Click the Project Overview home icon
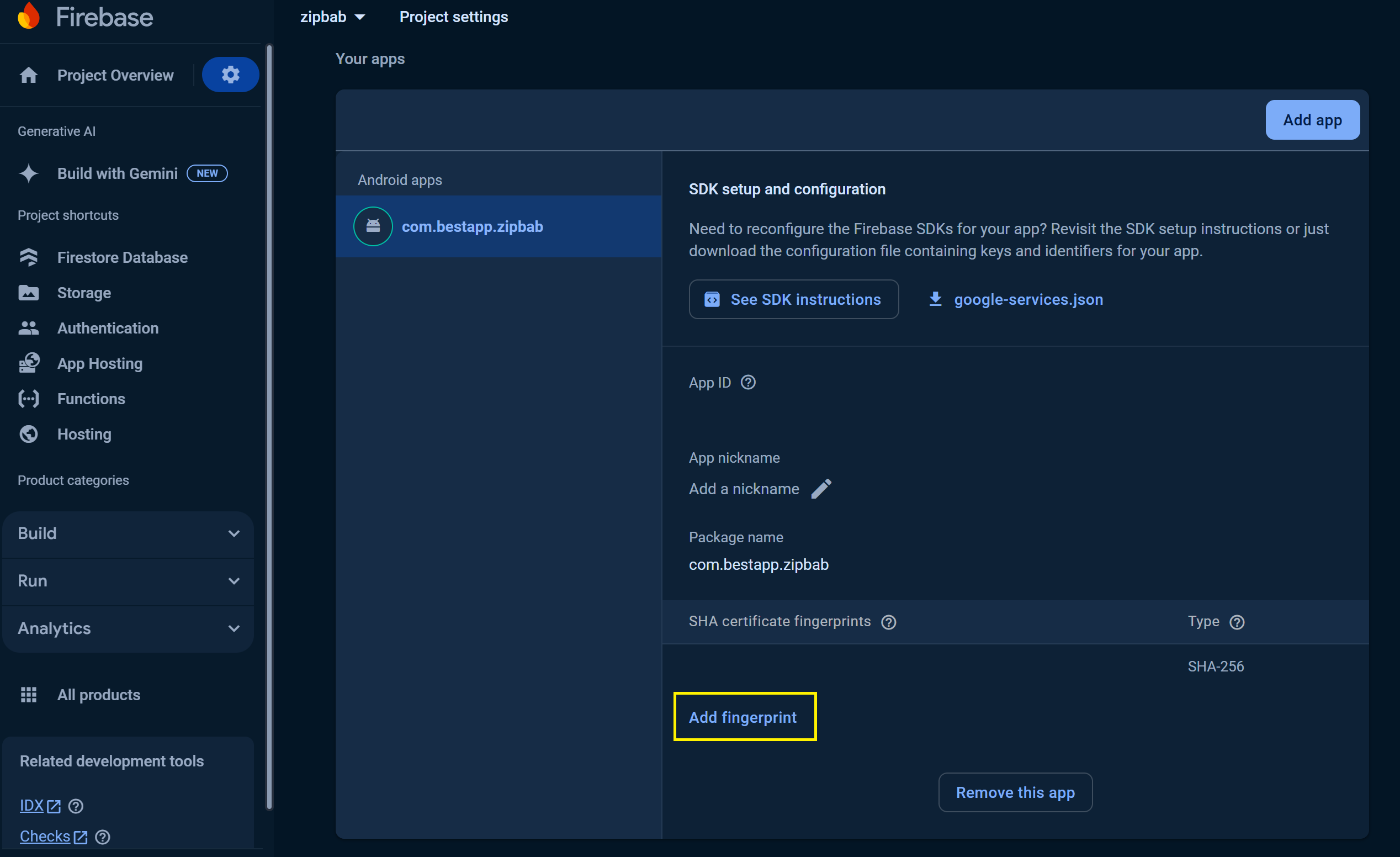The height and width of the screenshot is (857, 1400). pos(28,75)
